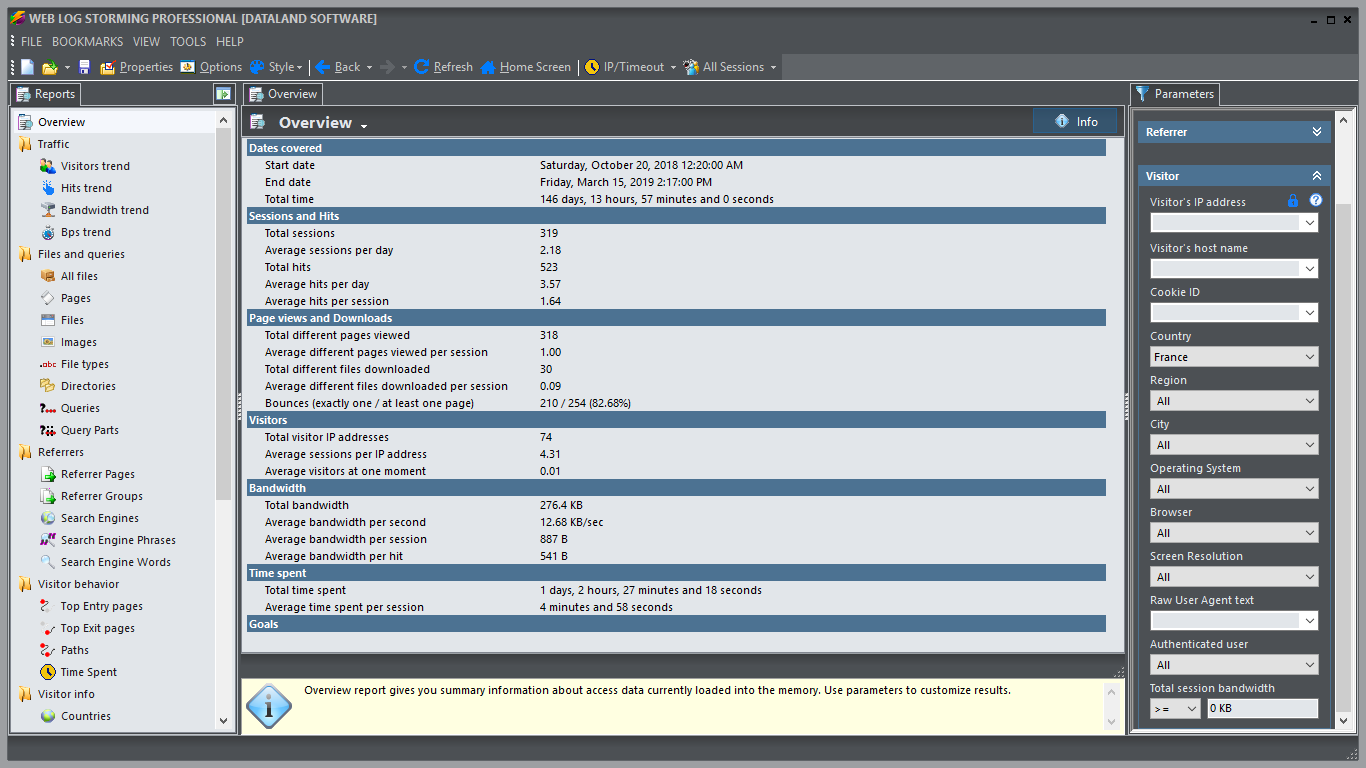Click the Info button
The height and width of the screenshot is (768, 1366).
1076,121
